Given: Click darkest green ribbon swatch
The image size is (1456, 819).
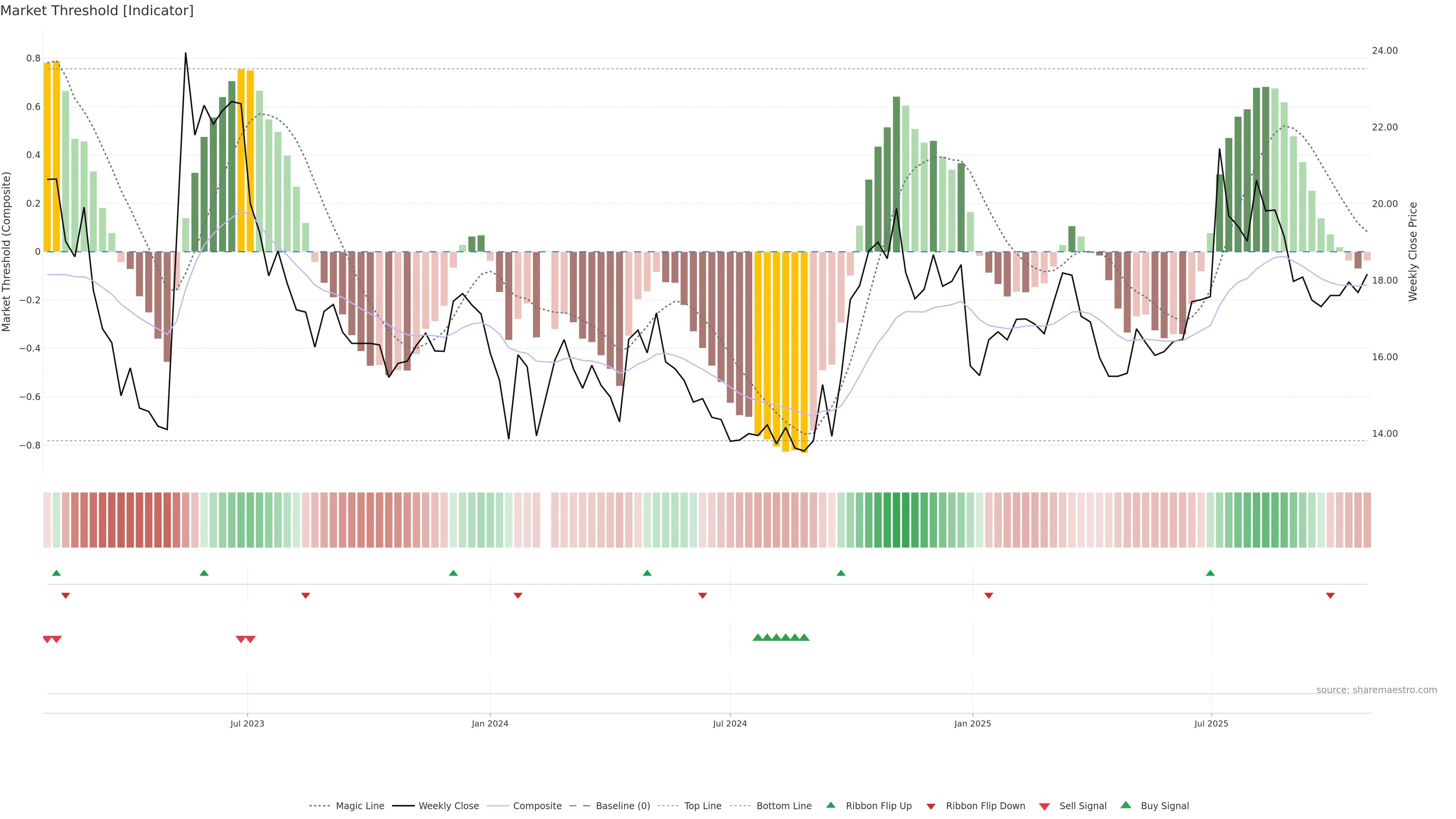Looking at the screenshot, I should point(896,520).
